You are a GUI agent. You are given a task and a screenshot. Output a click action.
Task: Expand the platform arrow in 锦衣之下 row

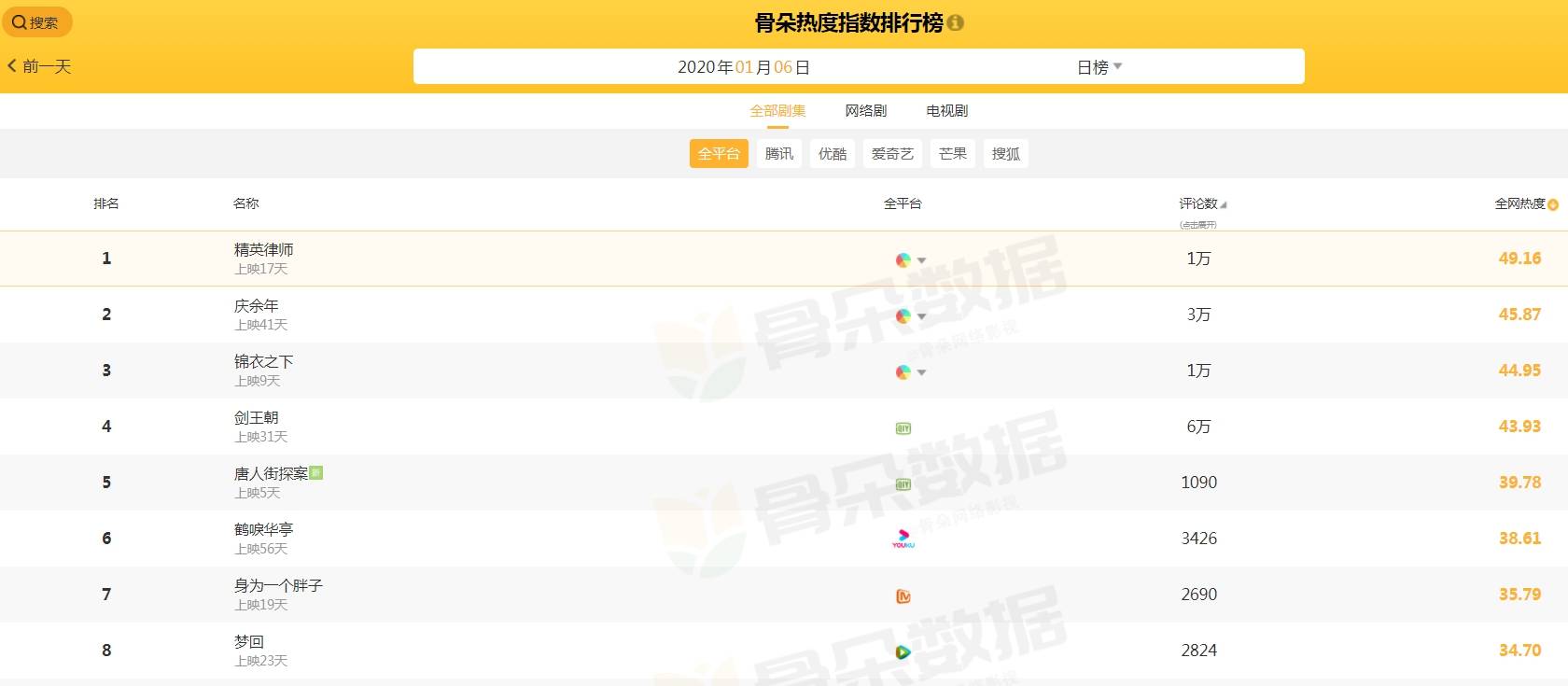921,372
